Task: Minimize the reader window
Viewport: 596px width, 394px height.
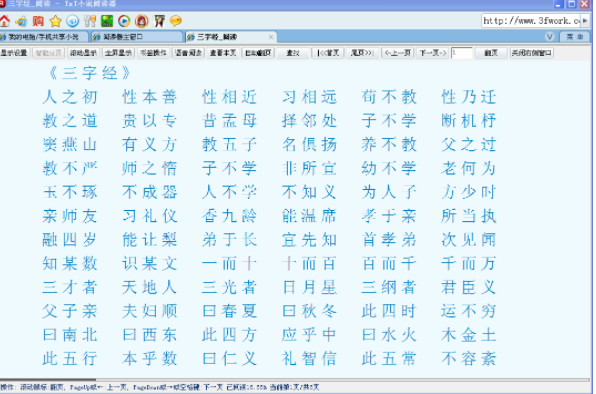Action: coord(558,4)
